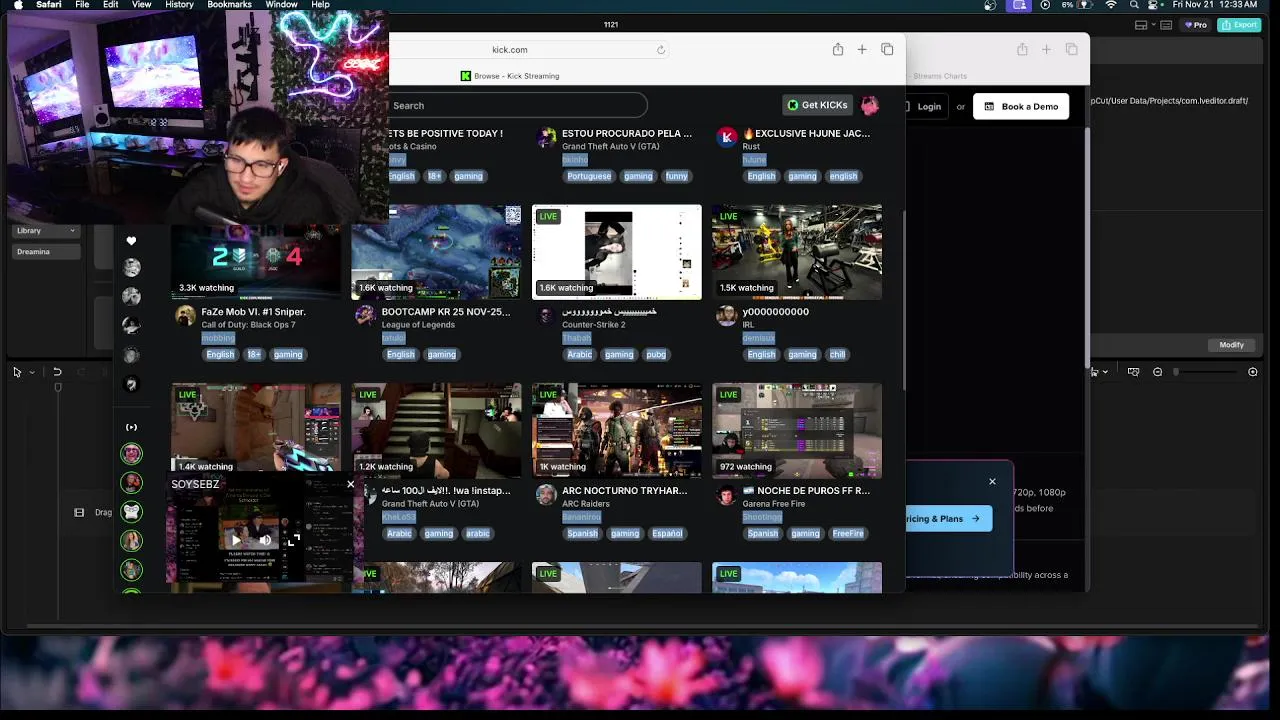Screen dimensions: 1280x720
Task: Zoom out the CapCut timeline
Action: pos(1157,372)
